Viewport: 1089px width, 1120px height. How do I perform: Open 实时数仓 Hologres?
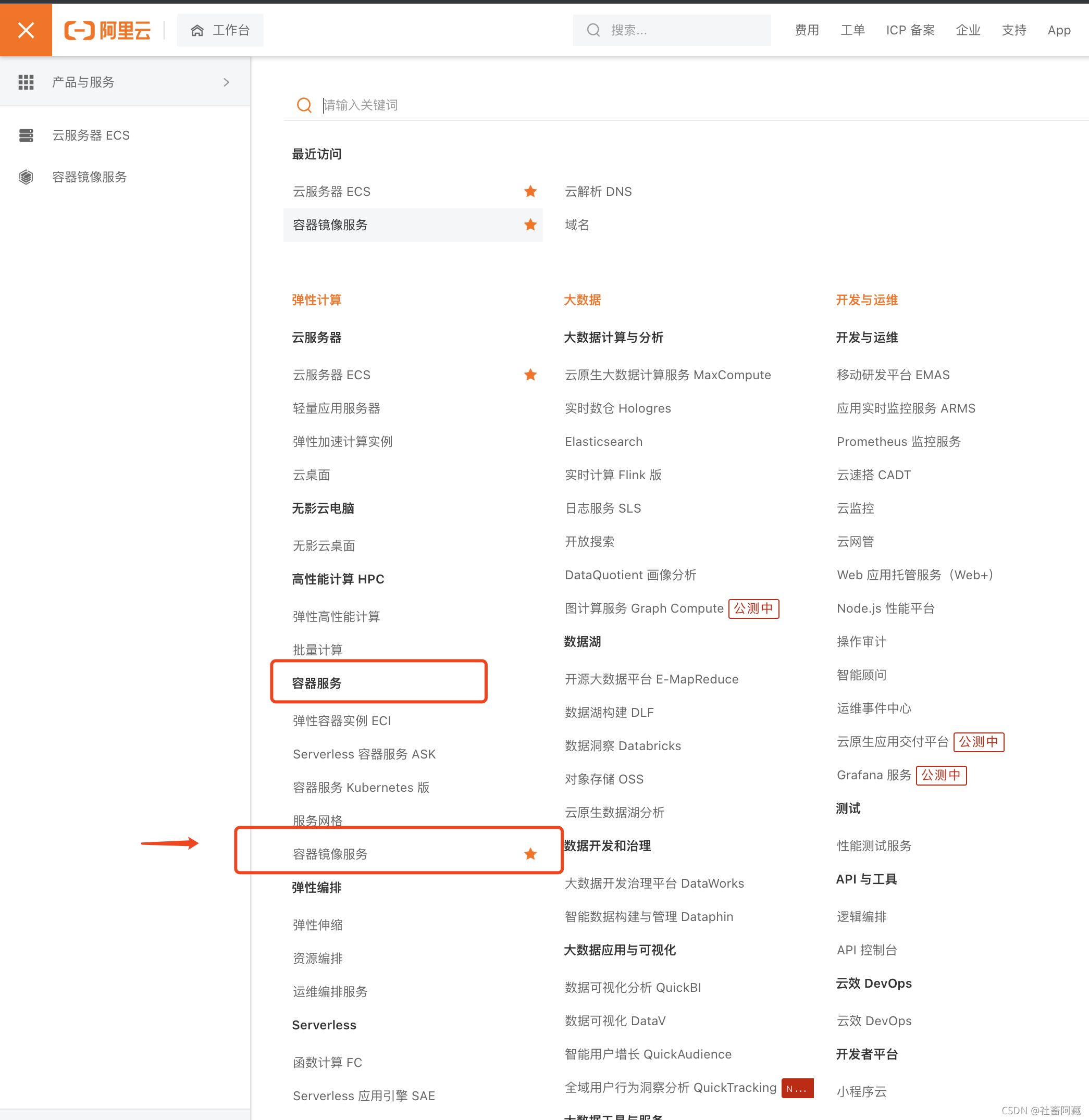point(618,408)
